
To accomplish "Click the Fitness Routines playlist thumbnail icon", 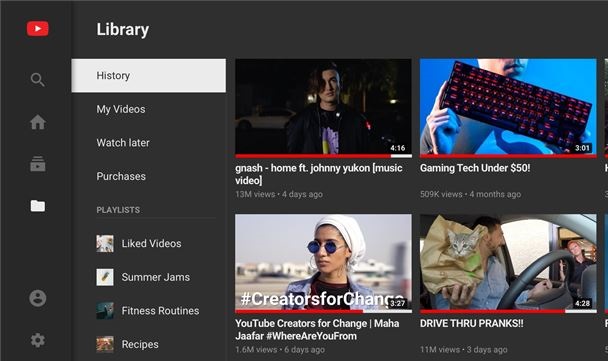I will point(105,311).
